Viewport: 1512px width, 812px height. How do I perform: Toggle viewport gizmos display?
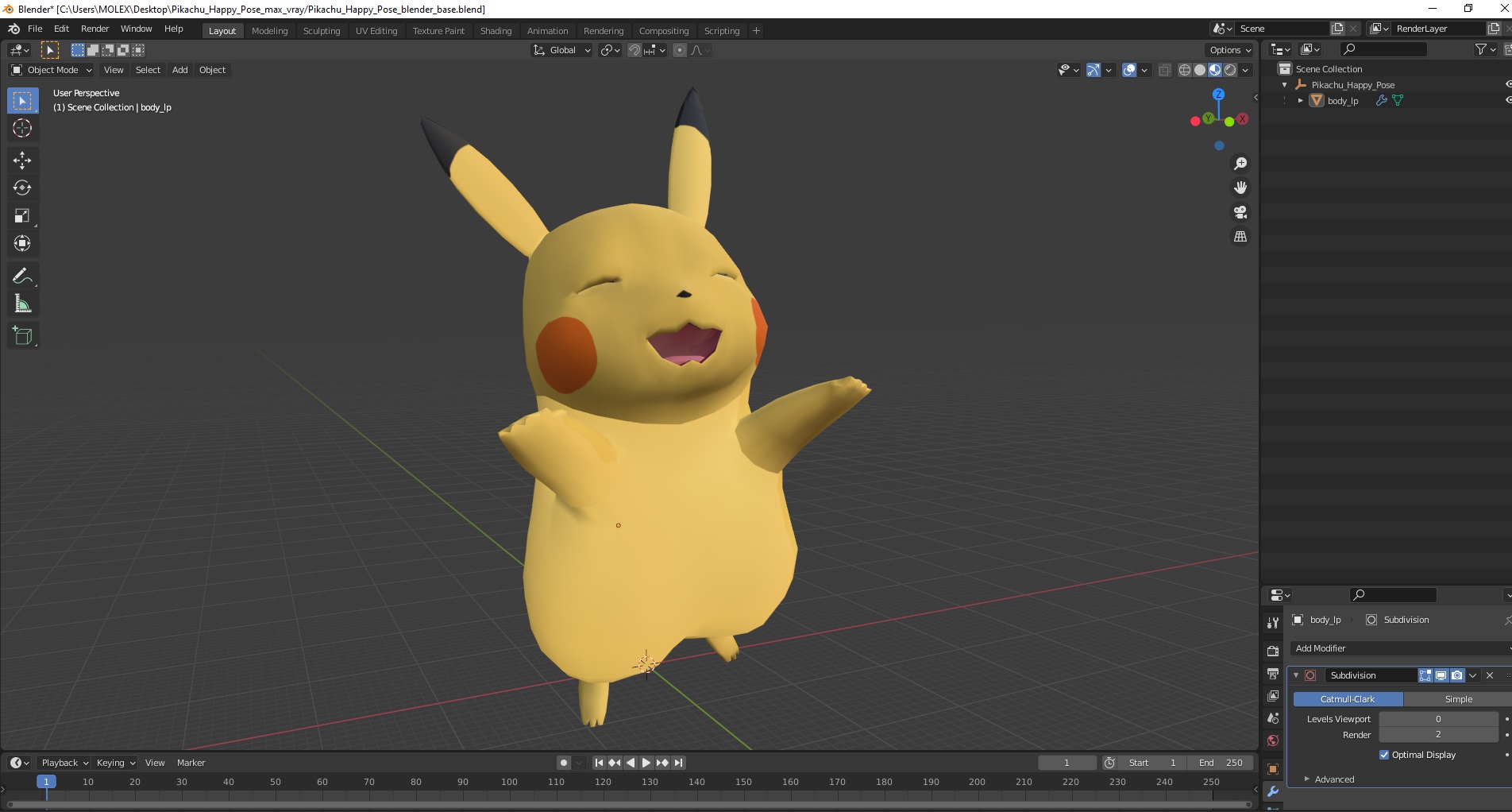point(1093,70)
